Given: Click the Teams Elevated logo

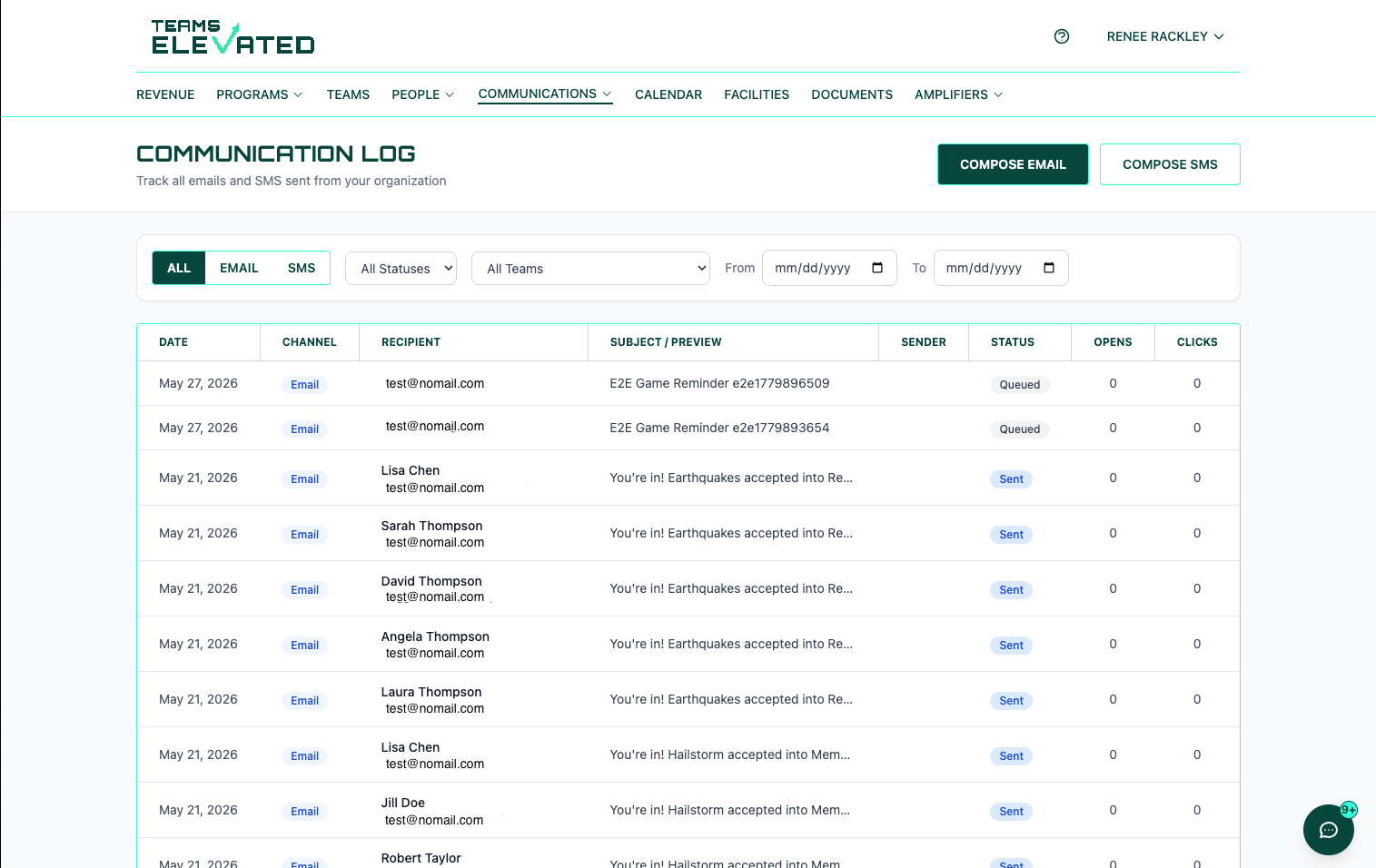Looking at the screenshot, I should [233, 37].
